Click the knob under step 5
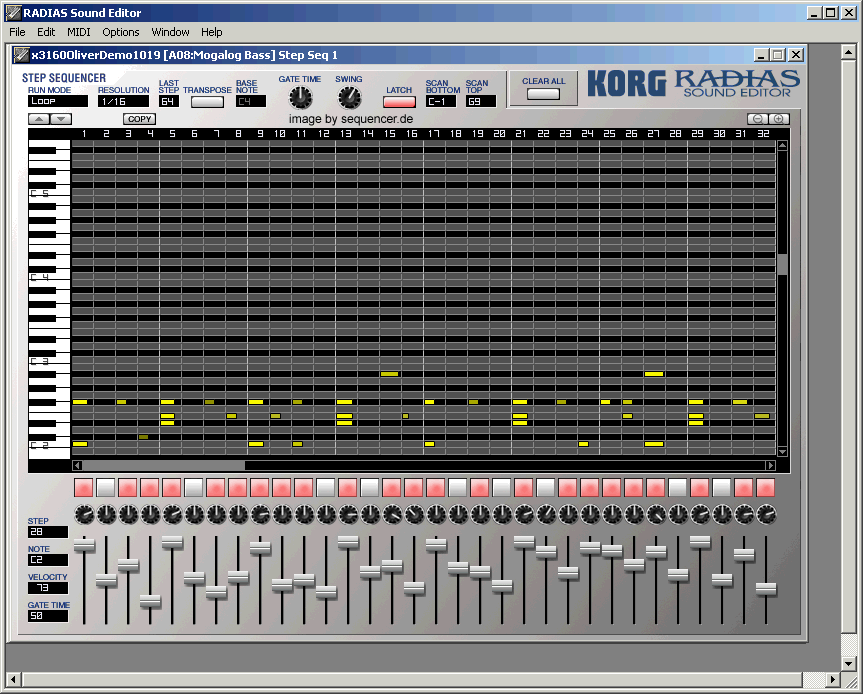 click(x=172, y=515)
